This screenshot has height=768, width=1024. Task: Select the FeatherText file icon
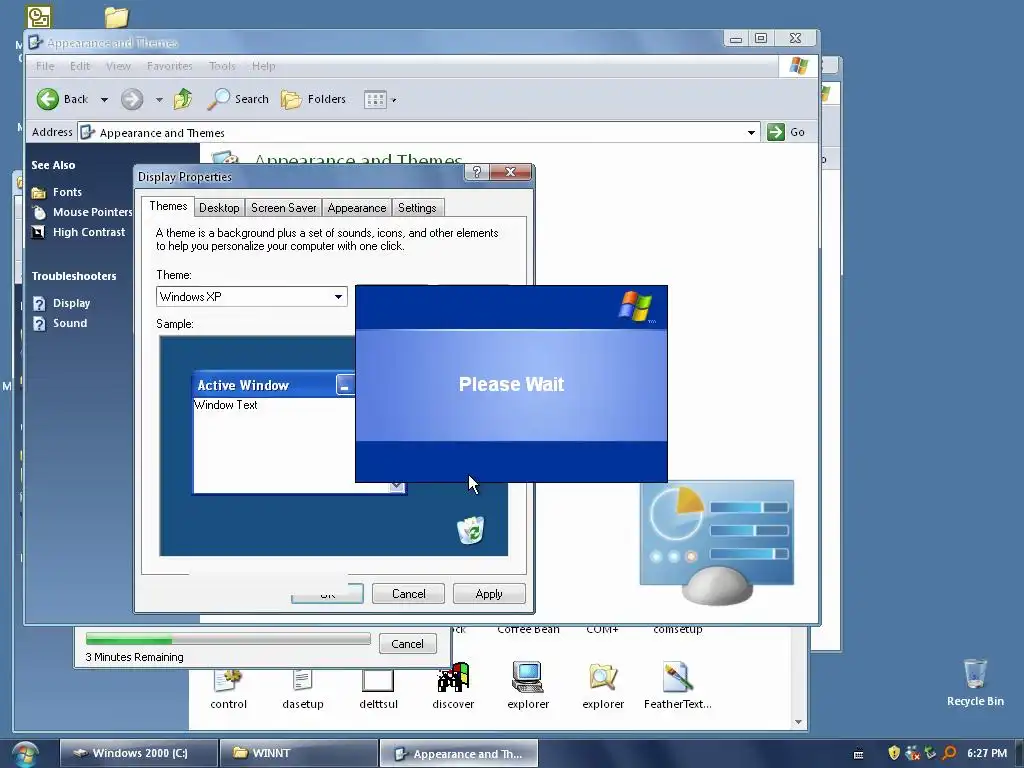pos(677,677)
